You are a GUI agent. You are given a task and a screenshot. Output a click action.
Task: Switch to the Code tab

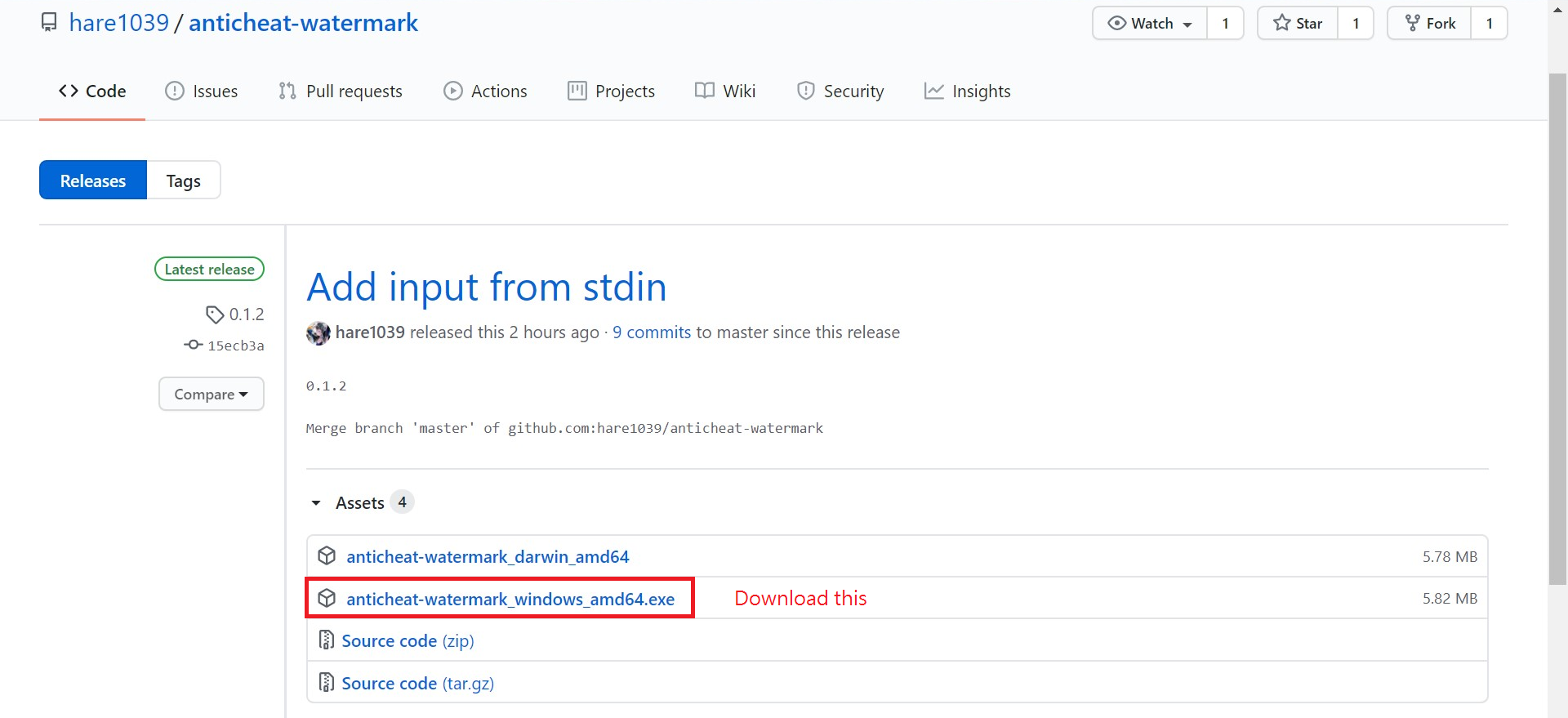pyautogui.click(x=92, y=91)
